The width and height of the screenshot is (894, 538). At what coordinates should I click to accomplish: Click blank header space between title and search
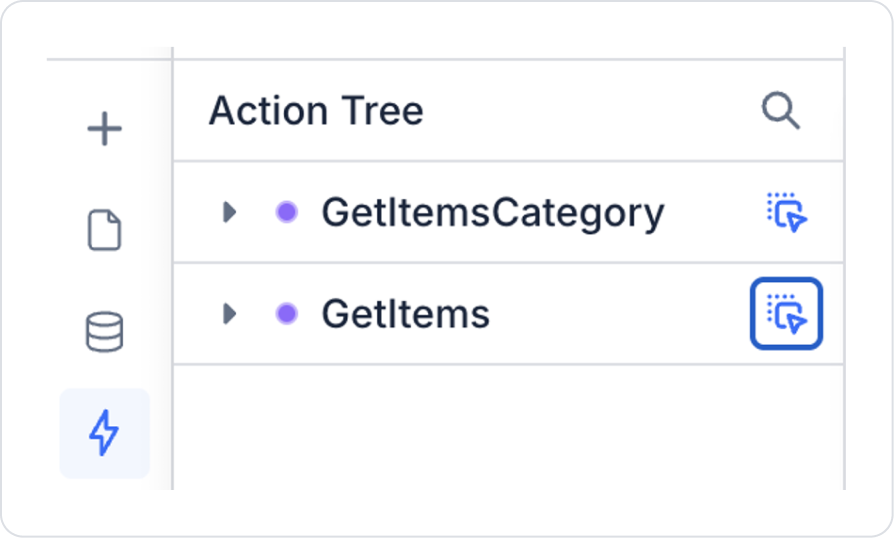(590, 111)
